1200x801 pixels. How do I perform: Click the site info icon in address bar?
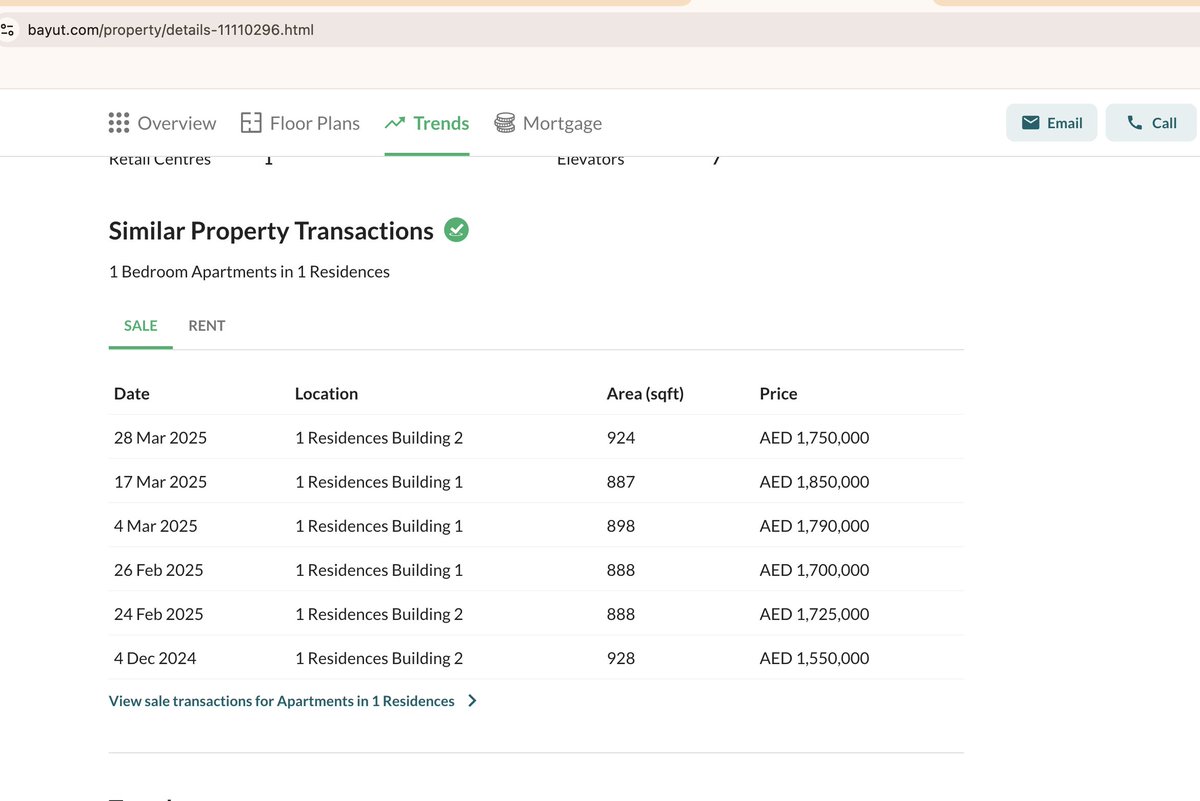[x=8, y=30]
